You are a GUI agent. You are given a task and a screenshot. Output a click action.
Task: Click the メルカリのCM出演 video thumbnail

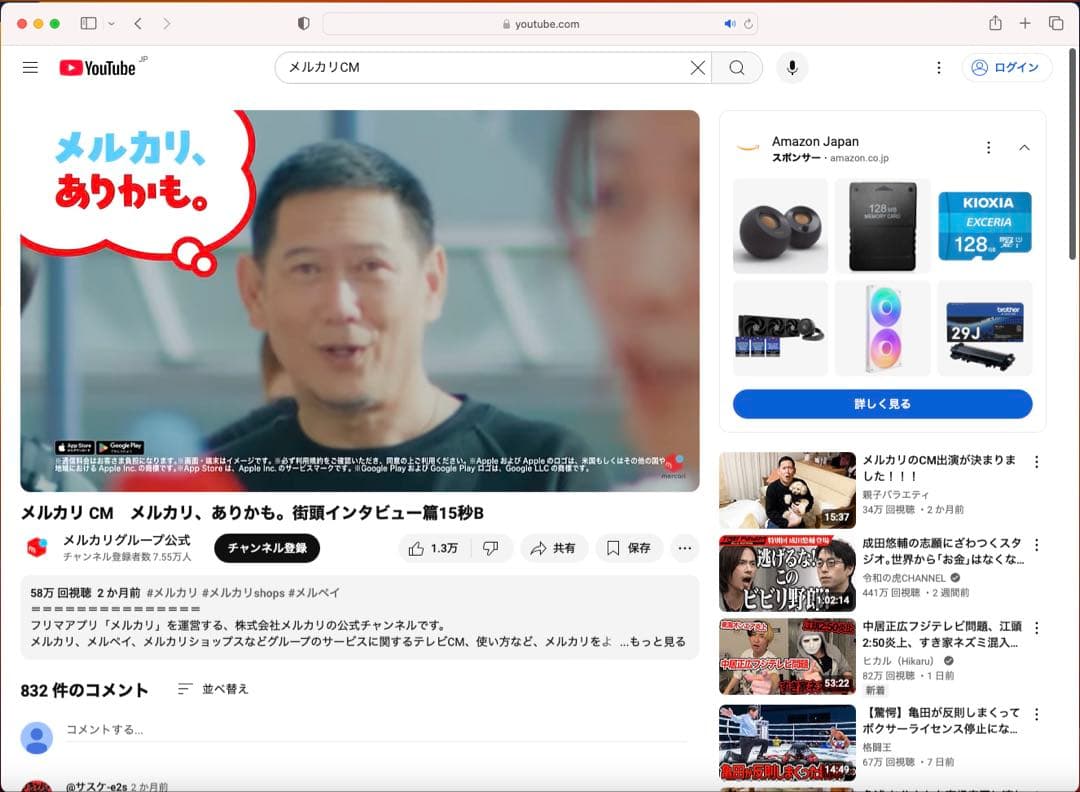click(x=787, y=490)
